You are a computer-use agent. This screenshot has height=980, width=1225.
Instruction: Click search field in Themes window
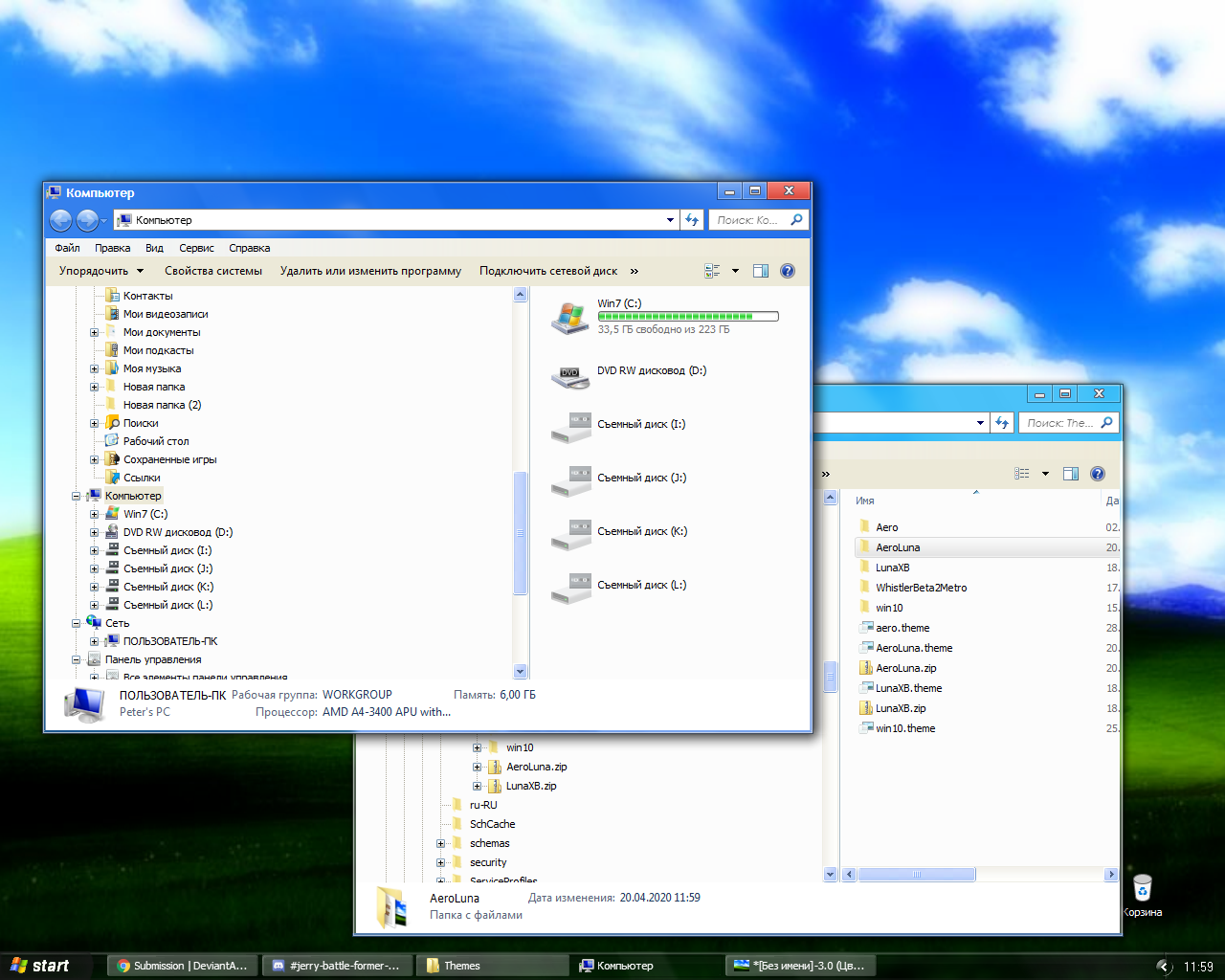[1068, 423]
